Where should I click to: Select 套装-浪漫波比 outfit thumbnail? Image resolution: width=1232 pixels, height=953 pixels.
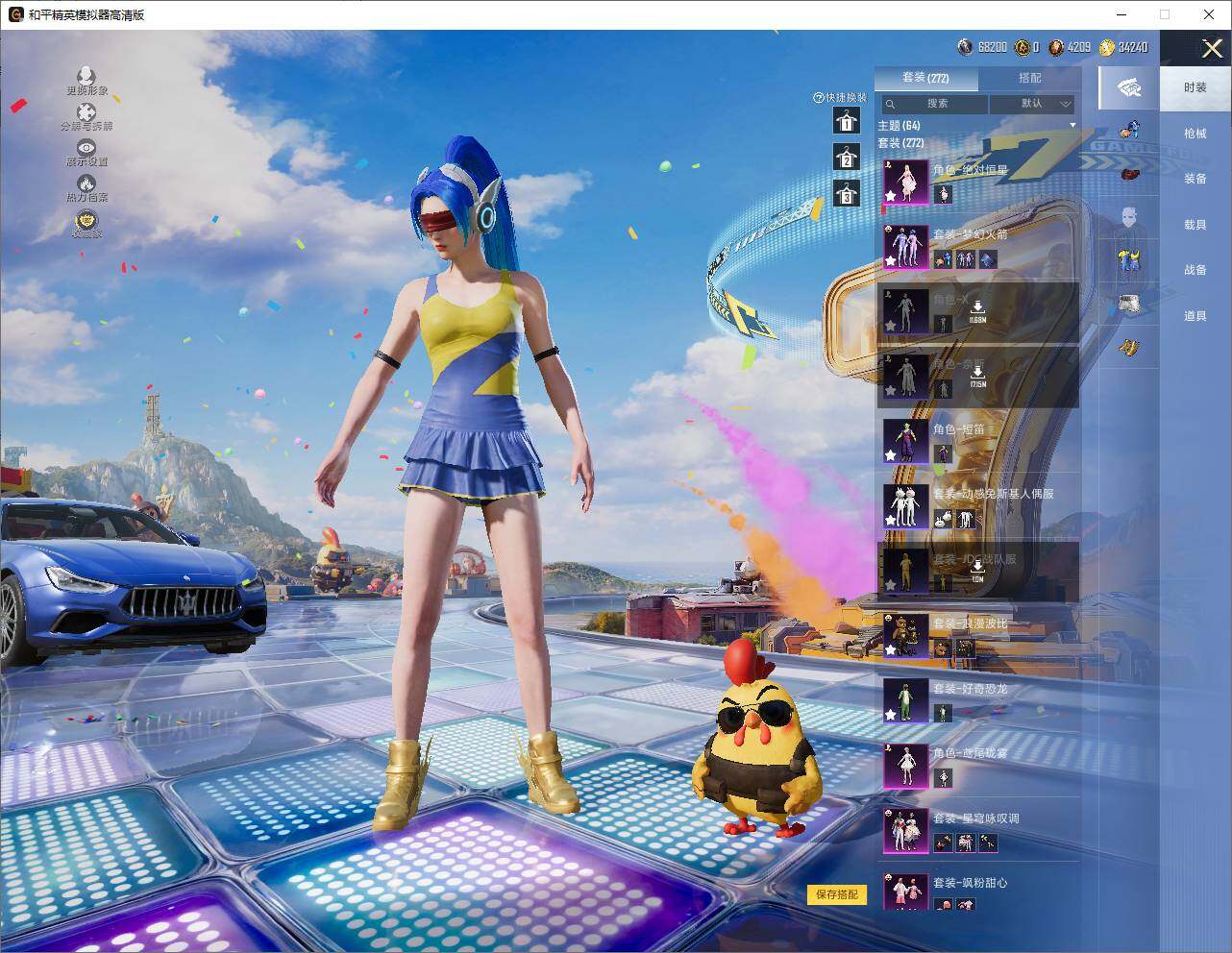(x=905, y=636)
